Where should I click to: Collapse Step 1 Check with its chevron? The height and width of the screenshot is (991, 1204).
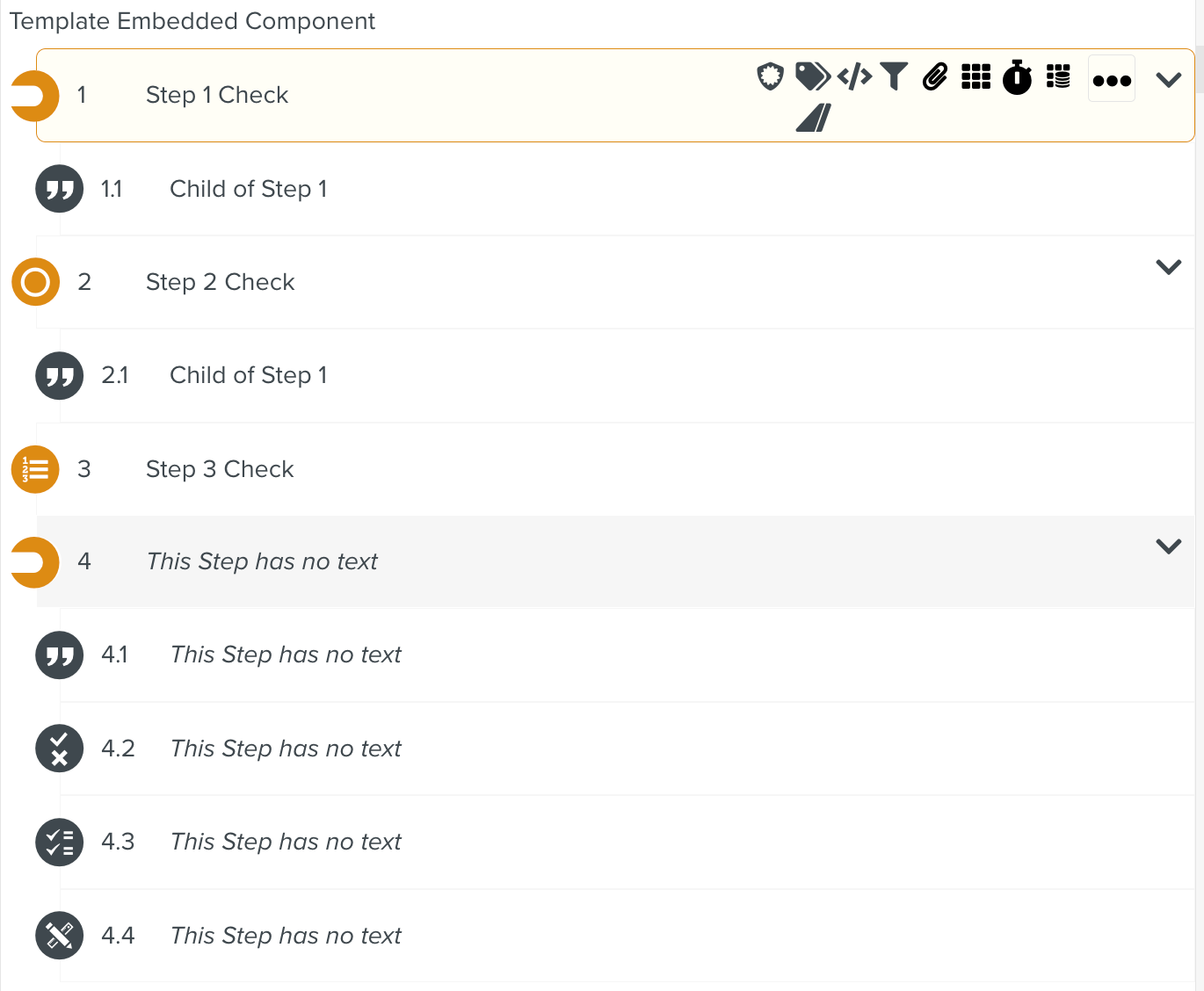pos(1168,80)
